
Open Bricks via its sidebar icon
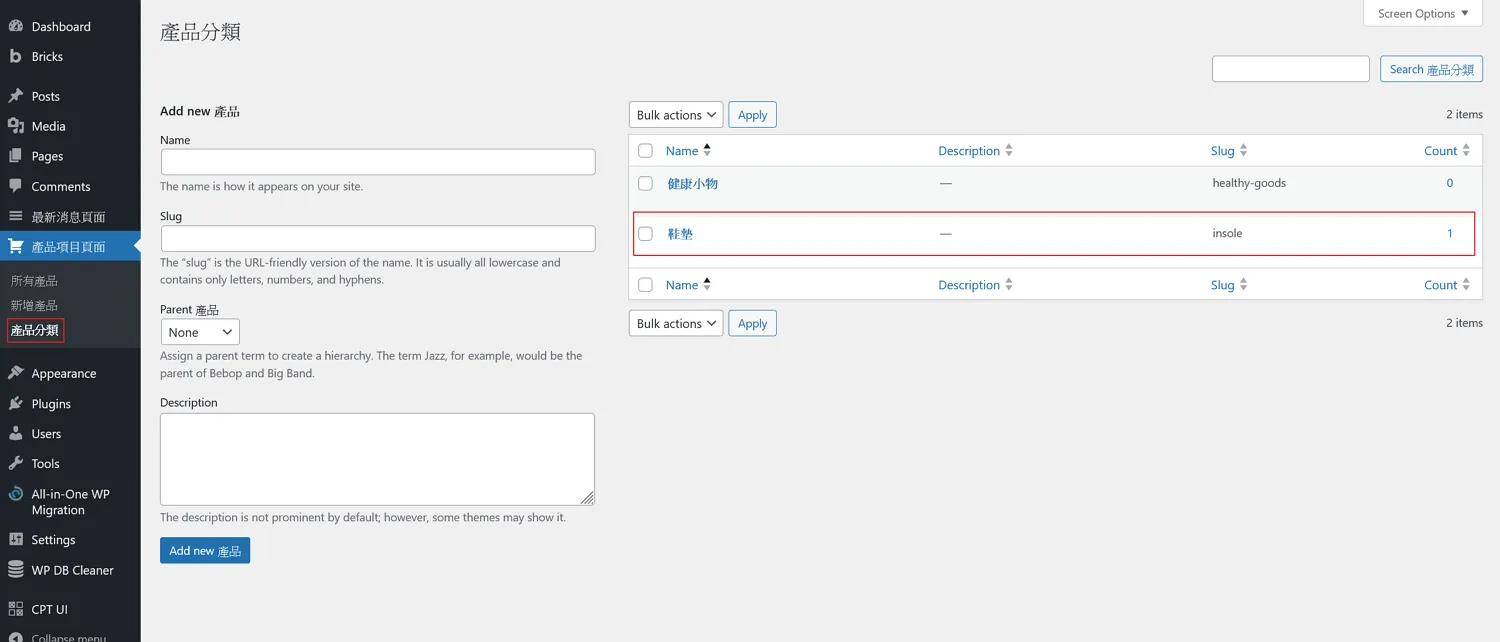click(x=15, y=57)
